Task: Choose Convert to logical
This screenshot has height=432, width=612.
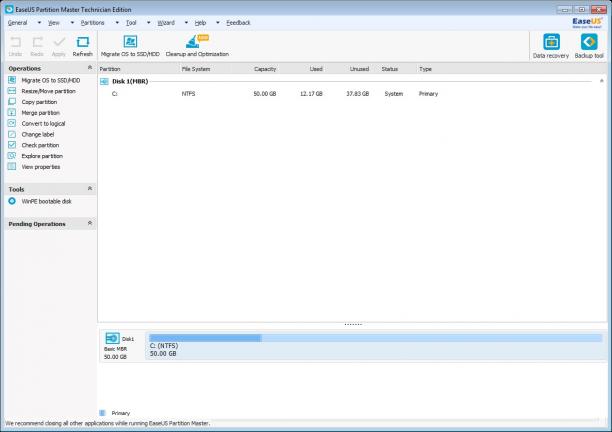Action: [x=43, y=123]
